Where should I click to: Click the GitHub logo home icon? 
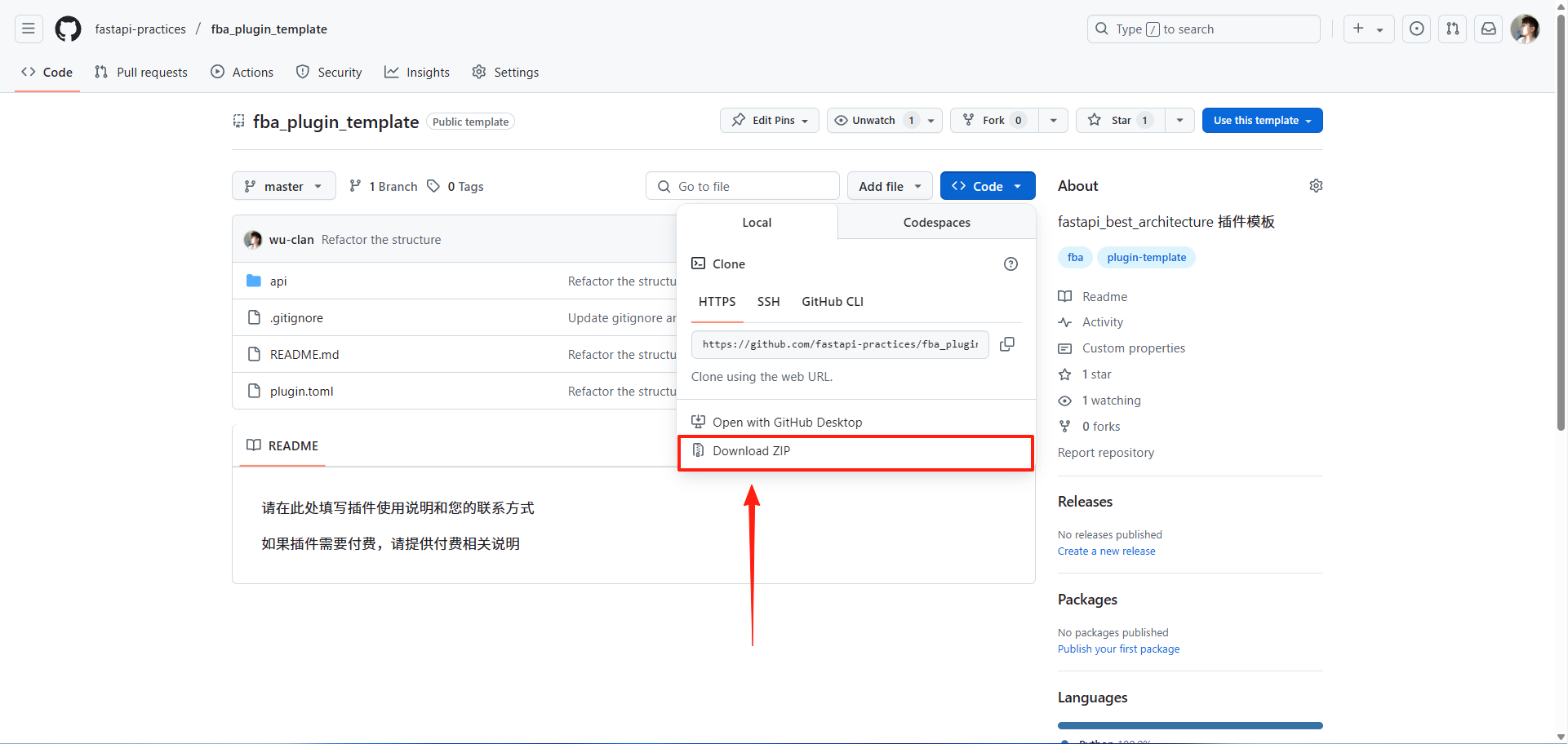(x=68, y=29)
